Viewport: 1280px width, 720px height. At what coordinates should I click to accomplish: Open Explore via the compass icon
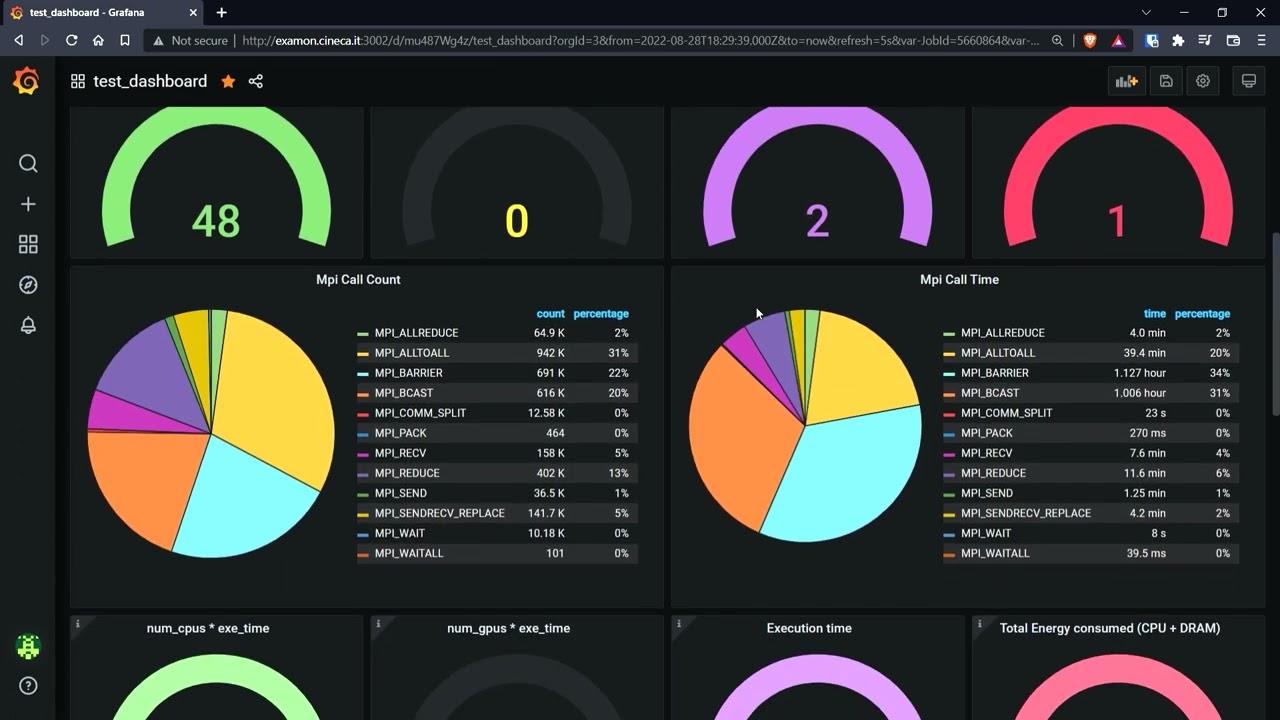[x=28, y=285]
